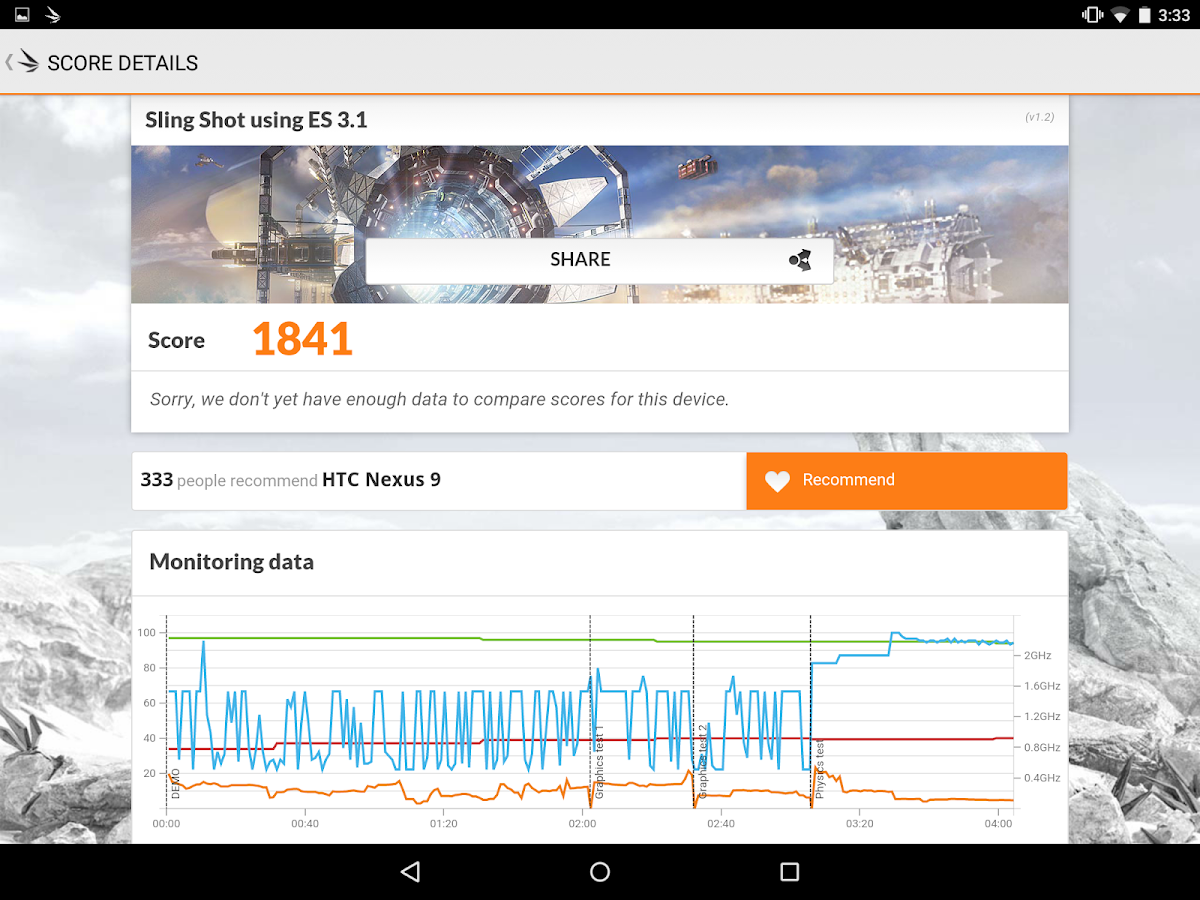The image size is (1200, 900).
Task: Open the picture notification icon in status bar
Action: pos(22,15)
